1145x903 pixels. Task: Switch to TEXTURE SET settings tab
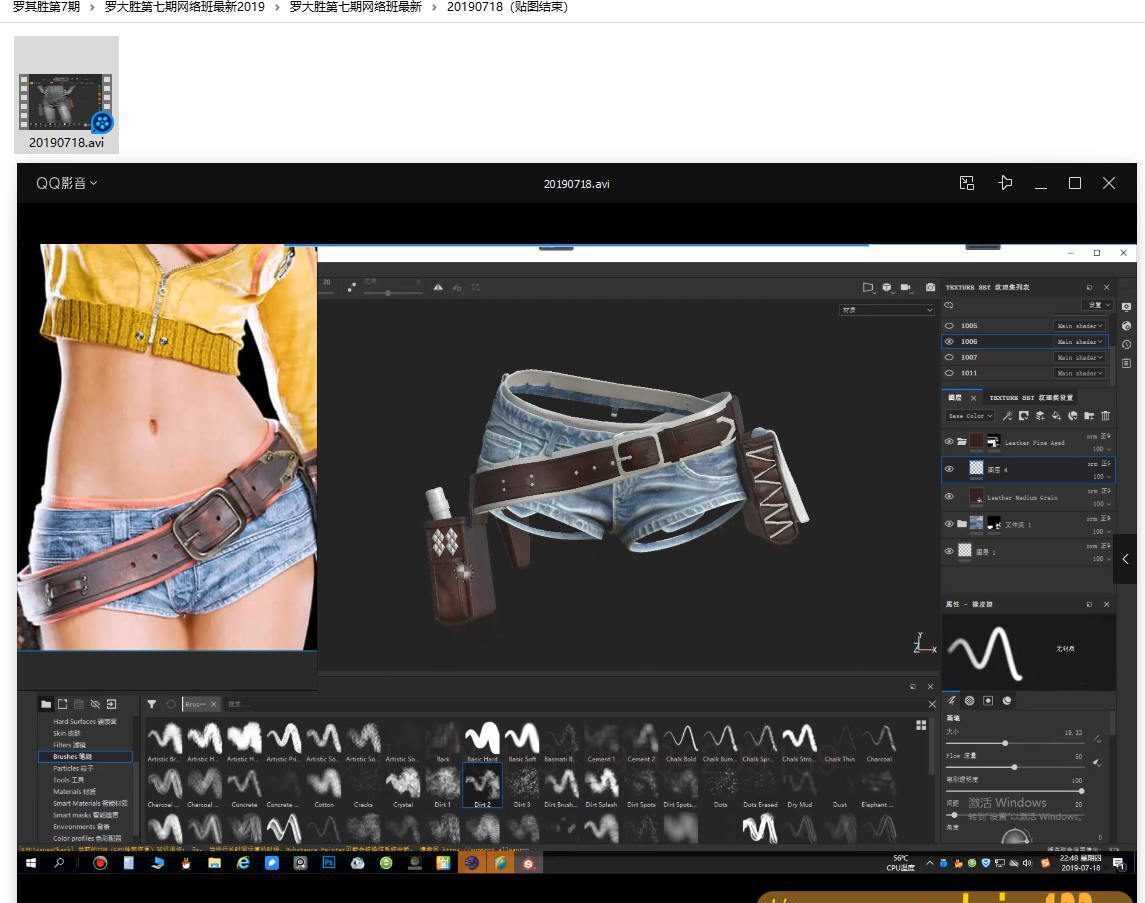click(1031, 397)
